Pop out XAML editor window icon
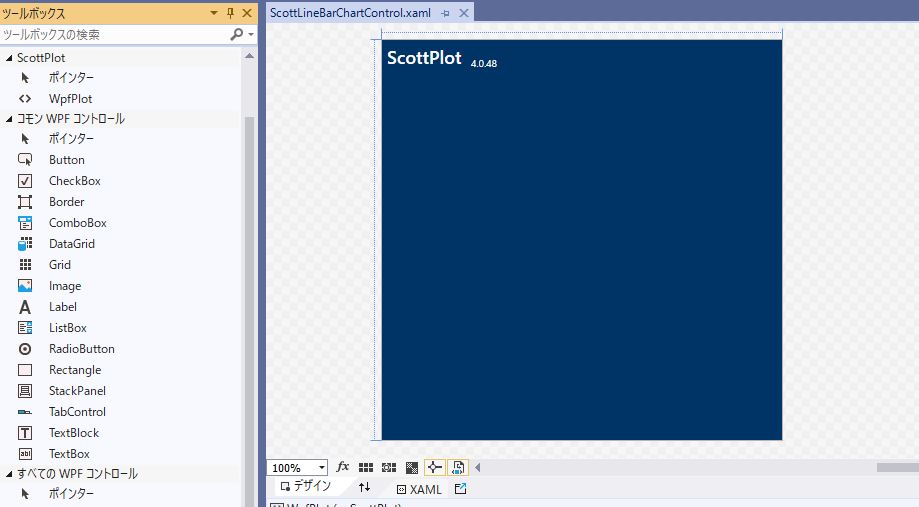Viewport: 919px width, 507px height. (461, 488)
